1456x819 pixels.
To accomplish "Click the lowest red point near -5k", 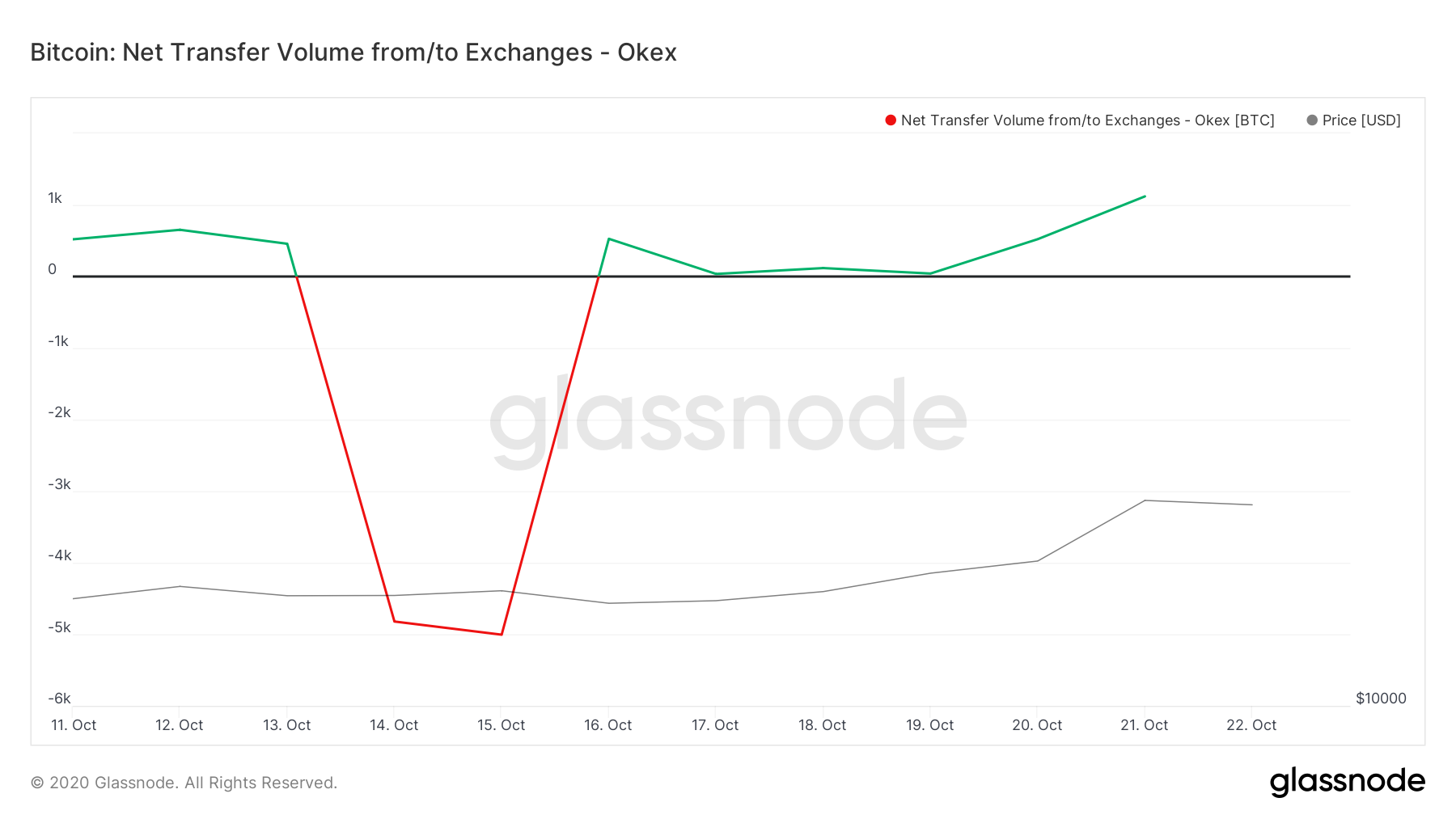I will click(502, 635).
